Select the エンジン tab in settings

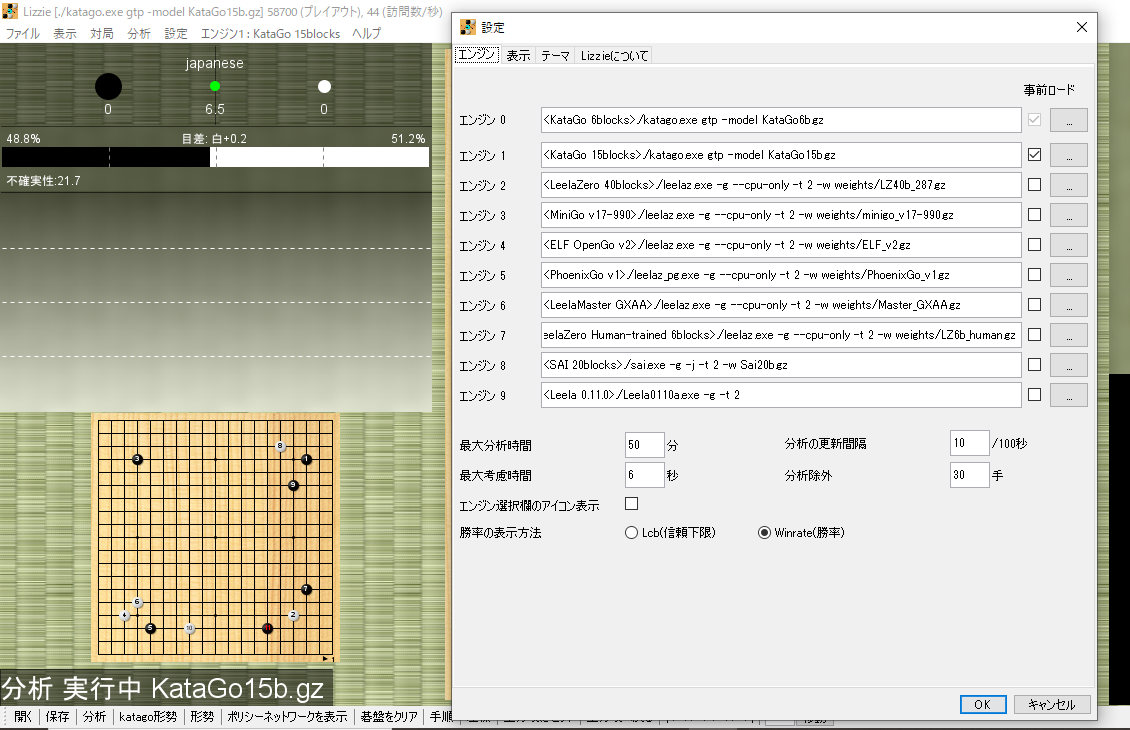[477, 55]
